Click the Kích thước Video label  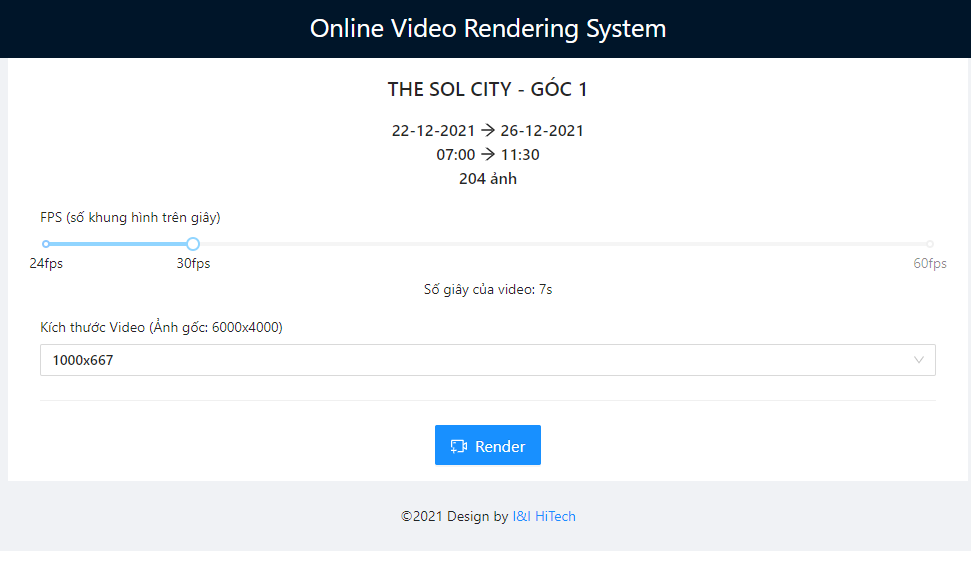(161, 327)
